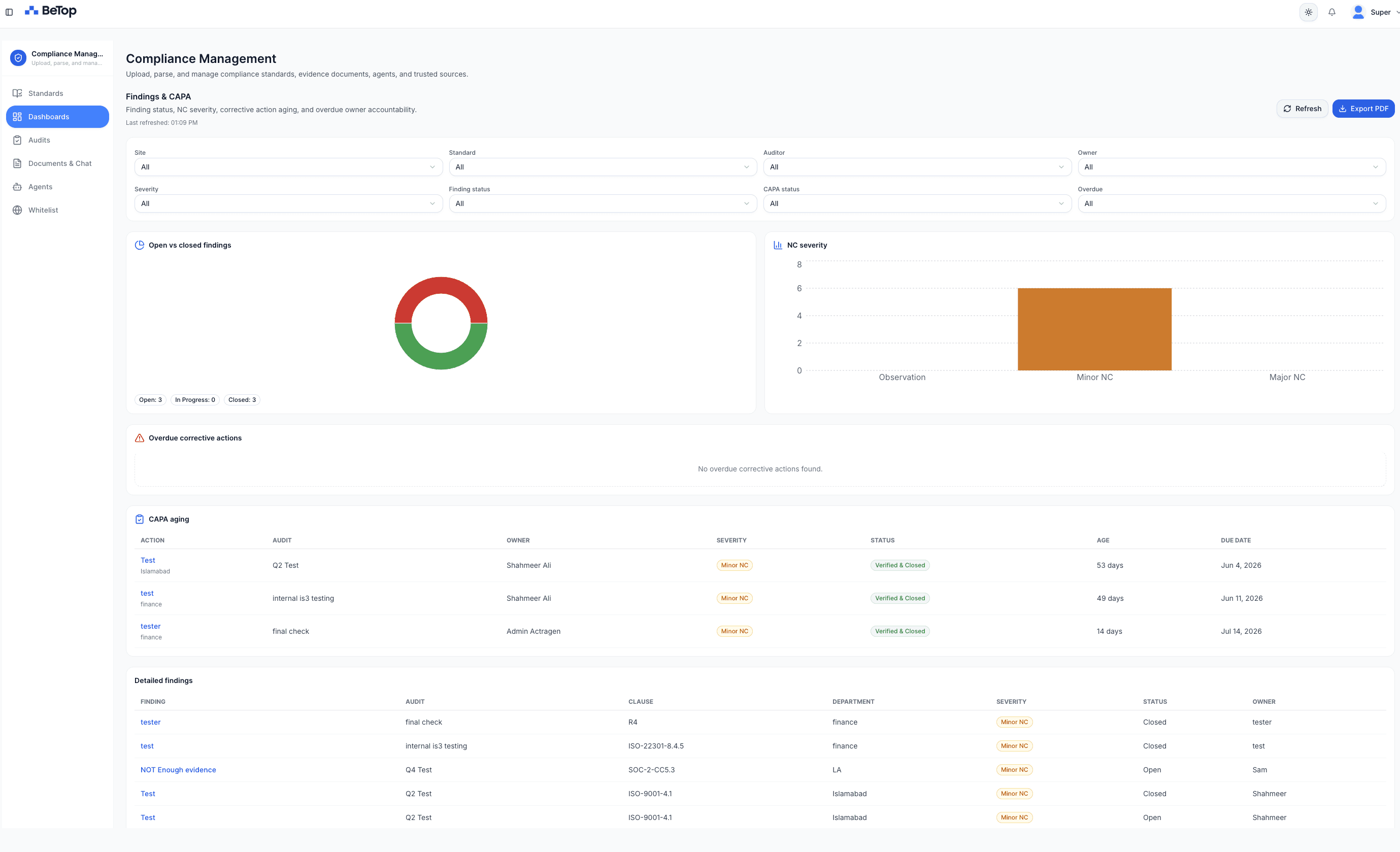Viewport: 1400px width, 852px height.
Task: Click the Jul 14, 2026 due date
Action: click(x=1241, y=631)
